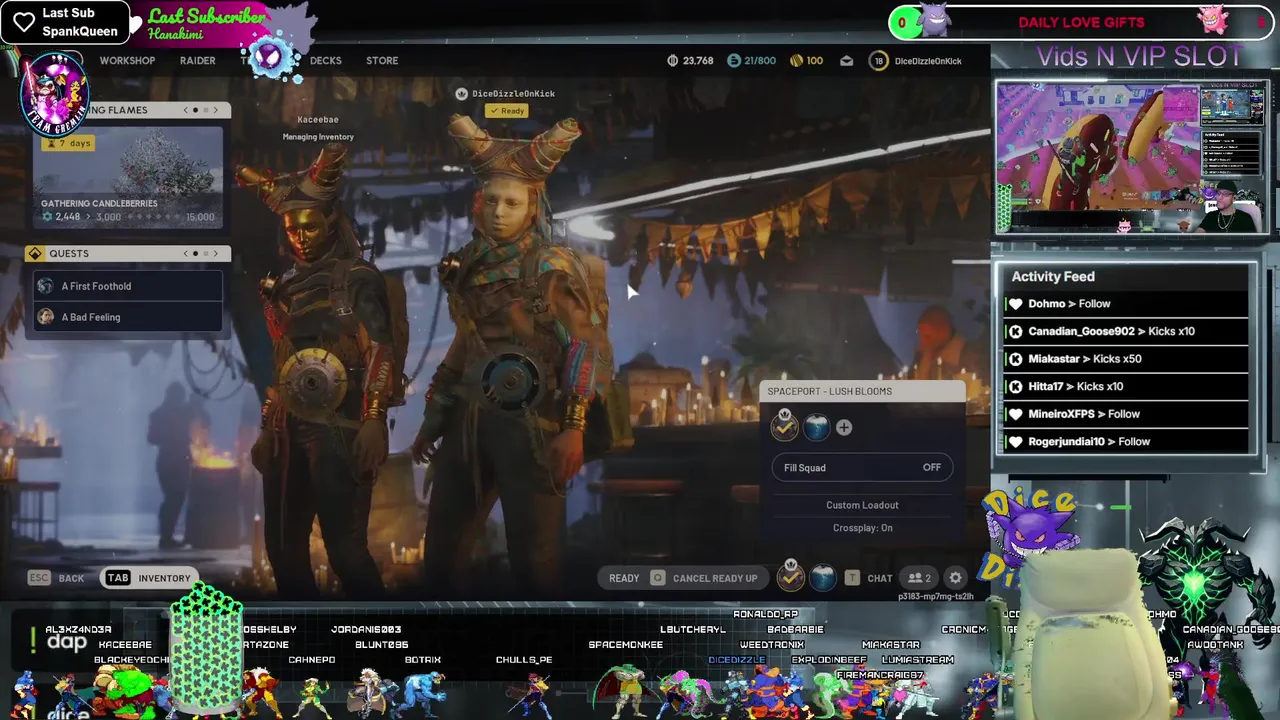The height and width of the screenshot is (720, 1280).
Task: Open Chat with T key button
Action: click(x=869, y=578)
